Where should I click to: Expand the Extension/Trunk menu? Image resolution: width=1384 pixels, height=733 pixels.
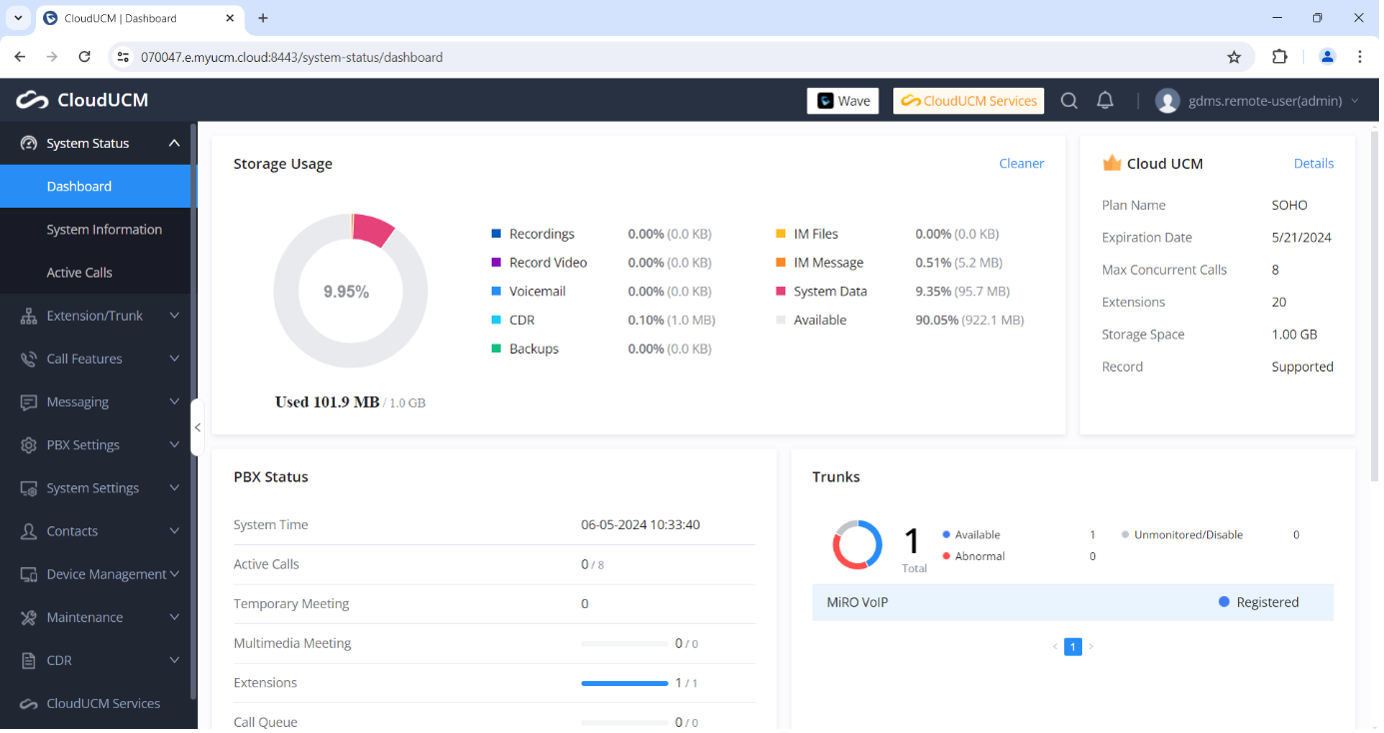[96, 316]
